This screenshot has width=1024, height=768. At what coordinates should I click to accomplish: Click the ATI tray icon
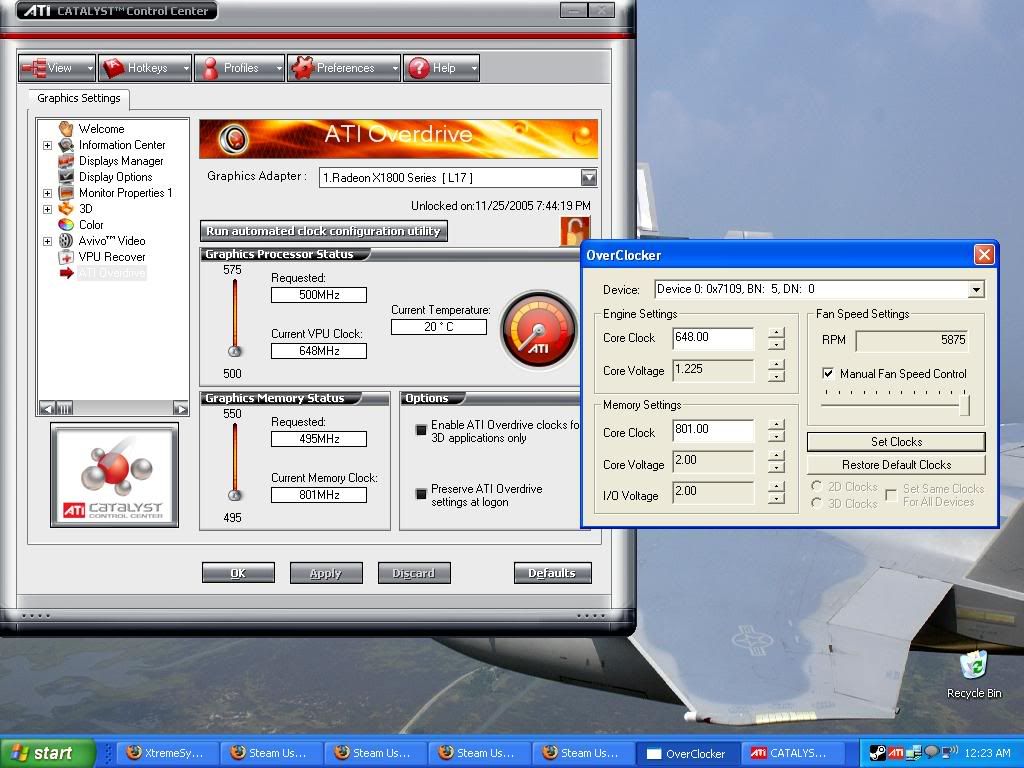(896, 753)
